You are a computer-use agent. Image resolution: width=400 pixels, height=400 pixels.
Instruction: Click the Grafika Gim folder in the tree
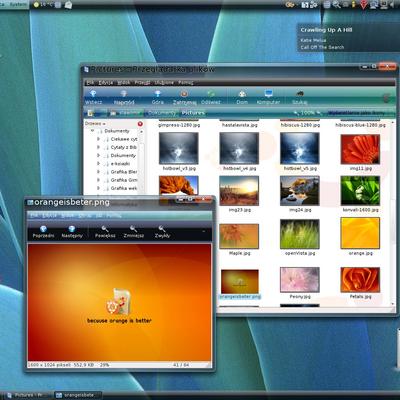(x=124, y=180)
